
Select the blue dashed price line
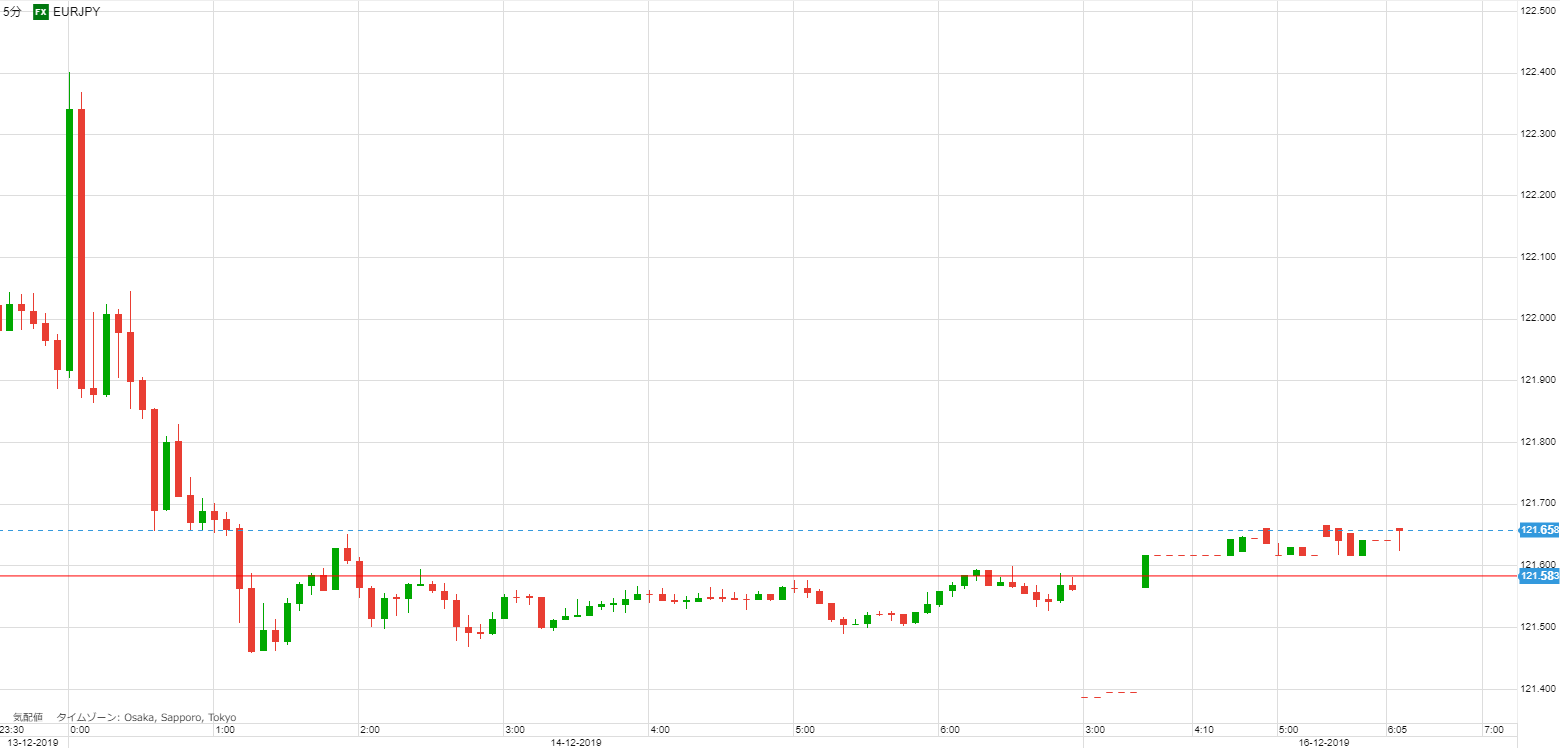[759, 530]
